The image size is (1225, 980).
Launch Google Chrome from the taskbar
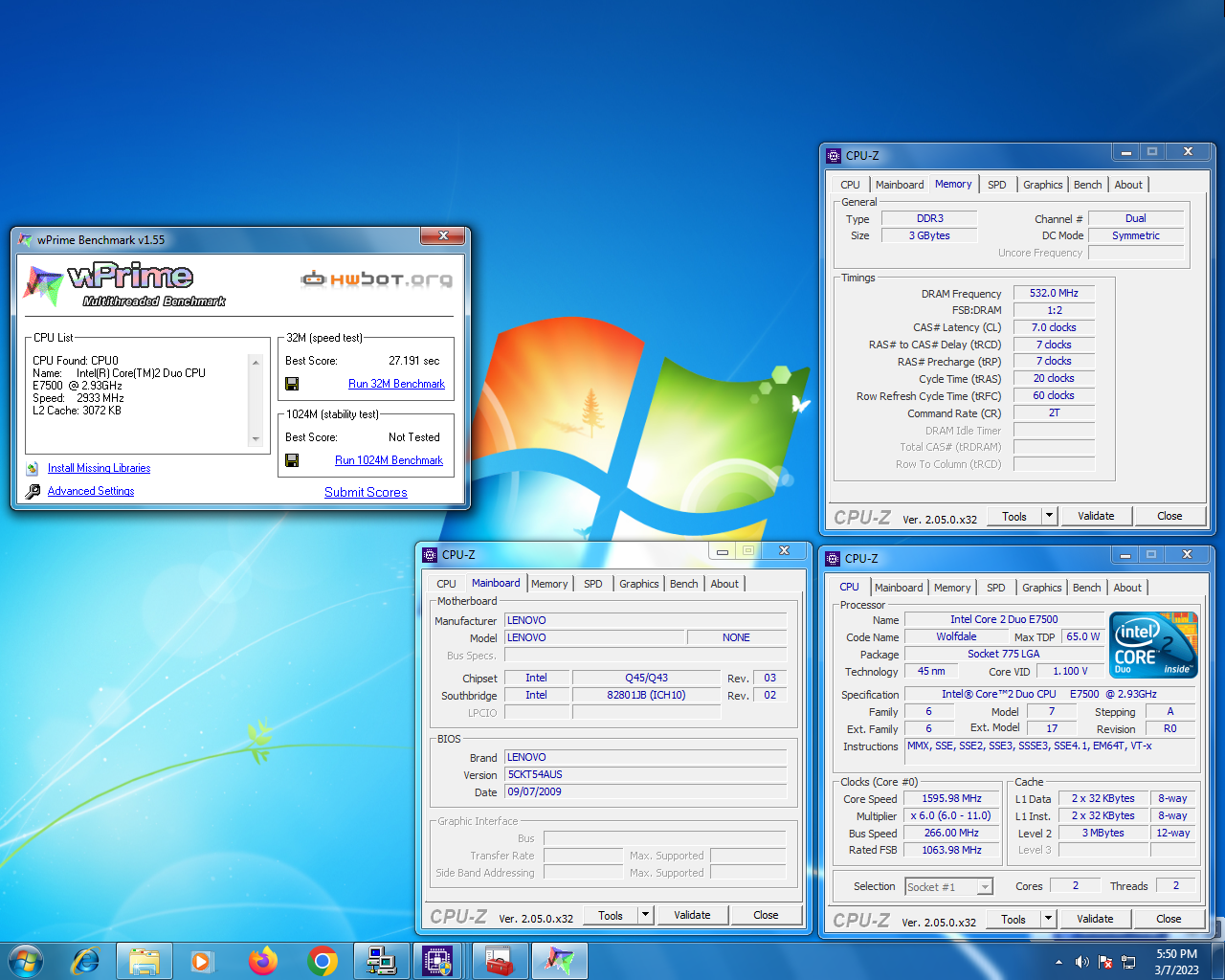point(323,961)
